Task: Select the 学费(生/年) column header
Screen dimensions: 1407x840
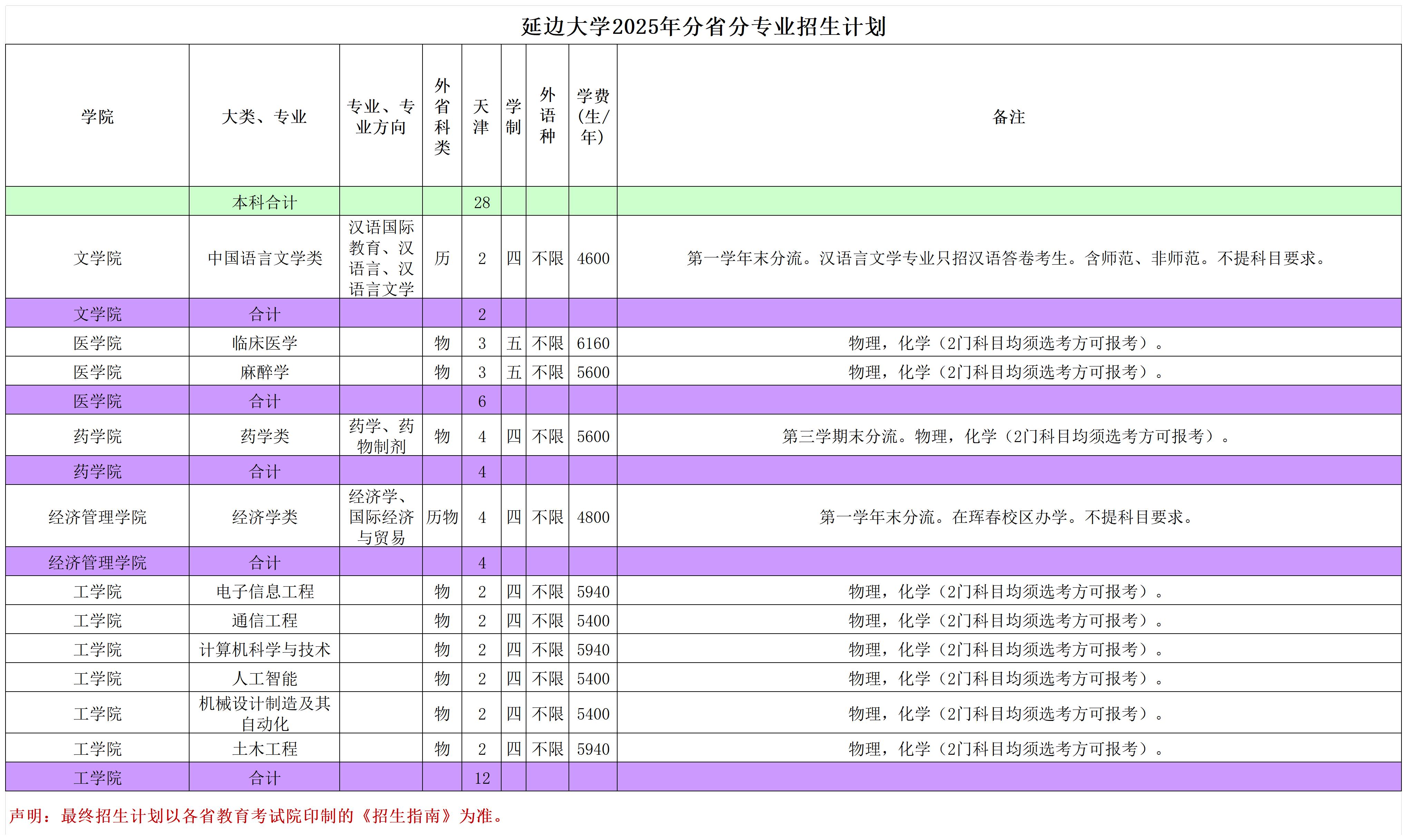Action: point(593,116)
